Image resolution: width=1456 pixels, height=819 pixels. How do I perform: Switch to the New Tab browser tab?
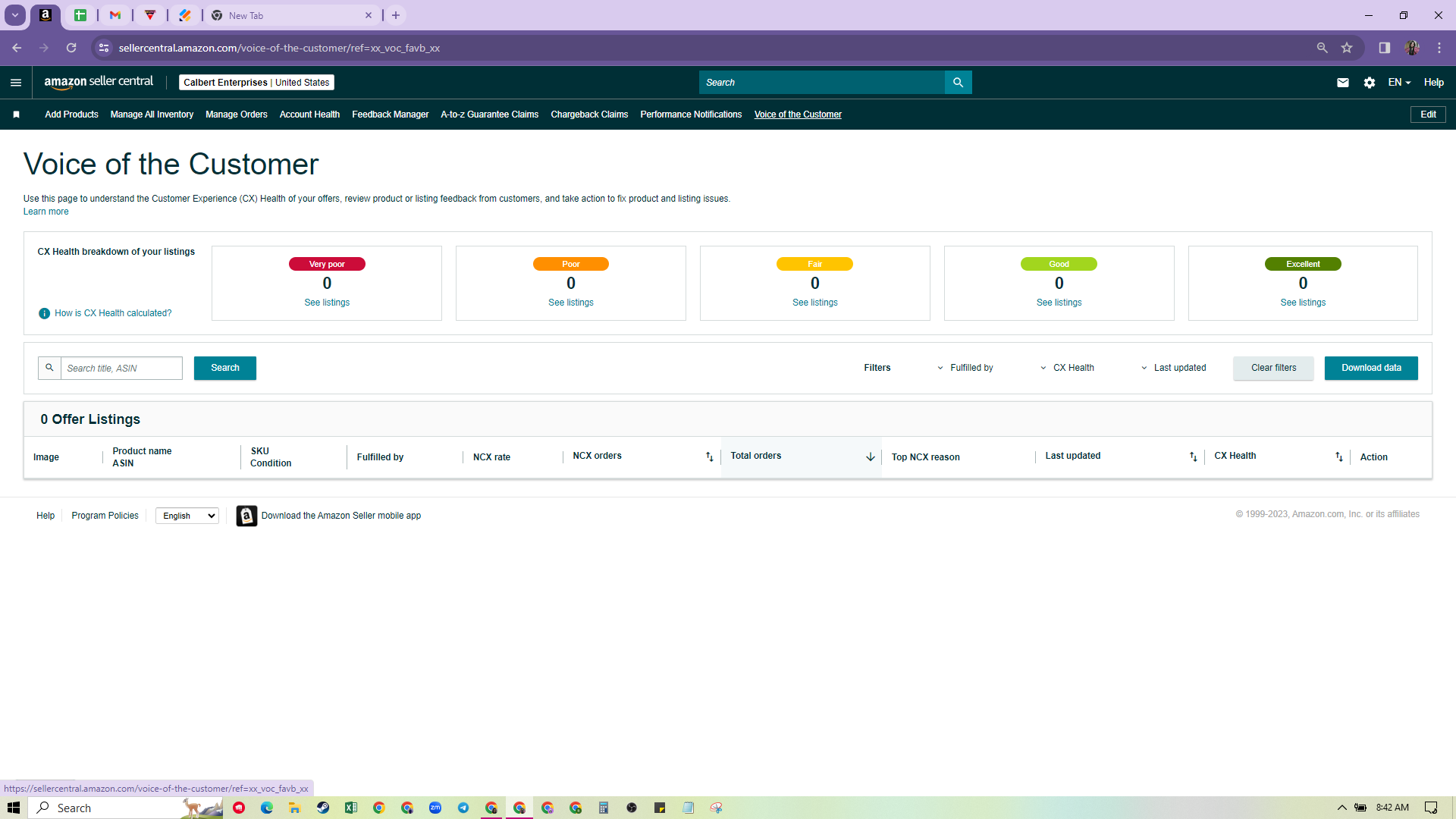point(293,15)
